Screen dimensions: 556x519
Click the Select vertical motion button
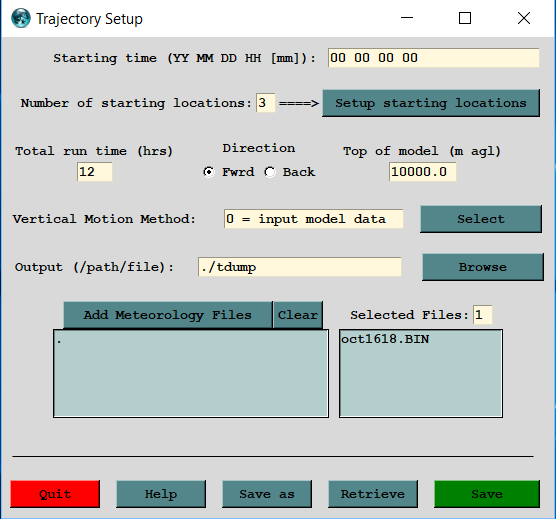[481, 219]
